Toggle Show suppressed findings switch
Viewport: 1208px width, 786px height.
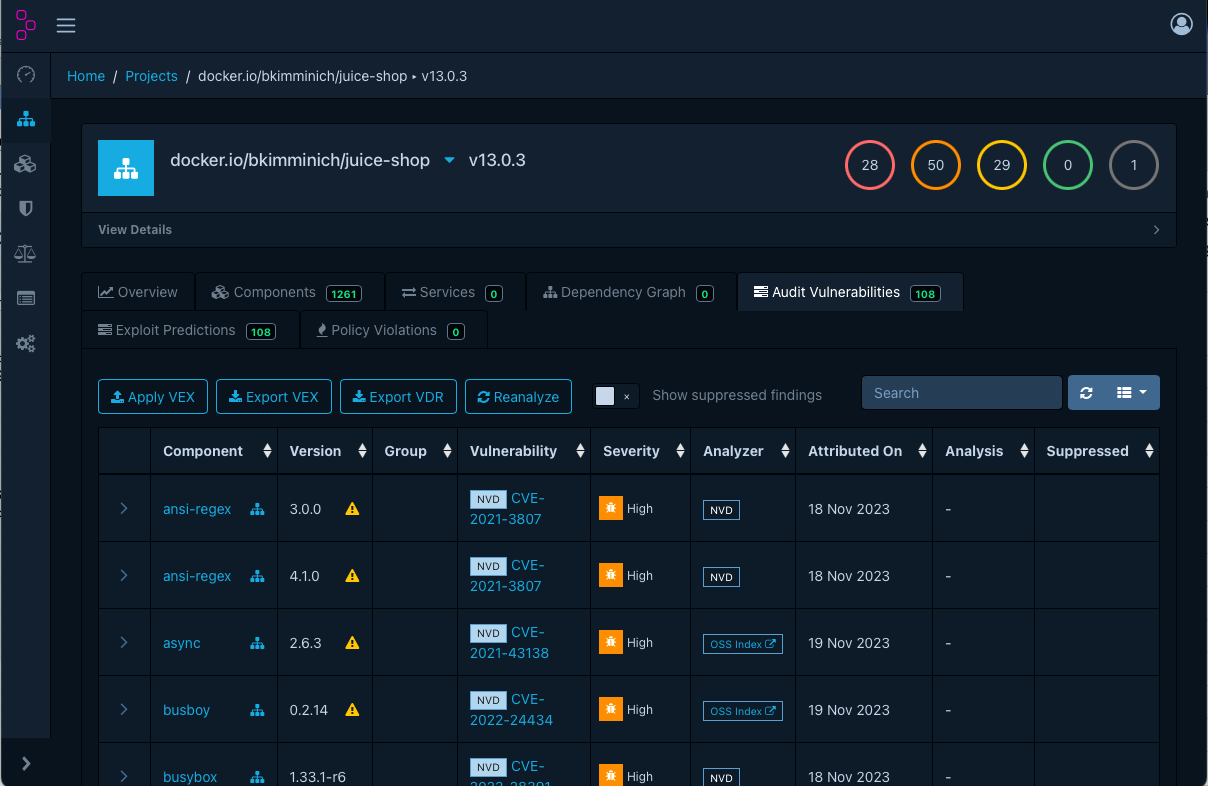(x=615, y=396)
